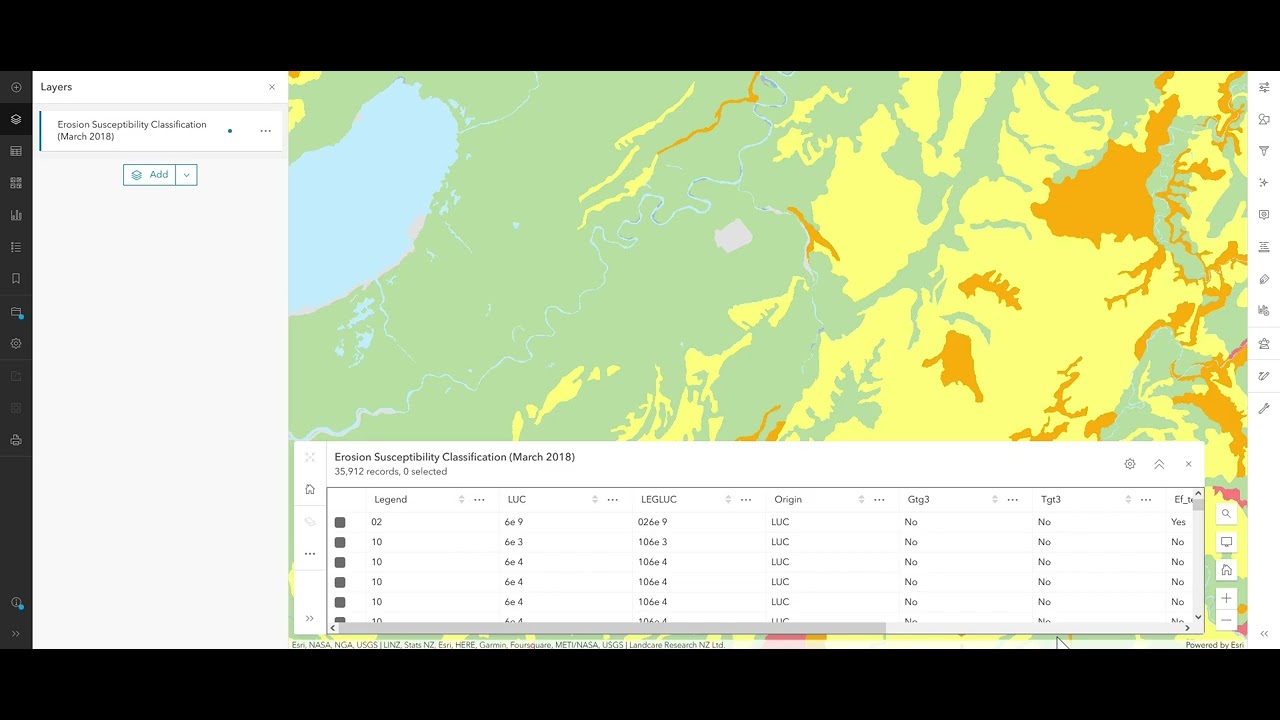Open Map properties gear icon
The image size is (1280, 720).
tap(16, 343)
